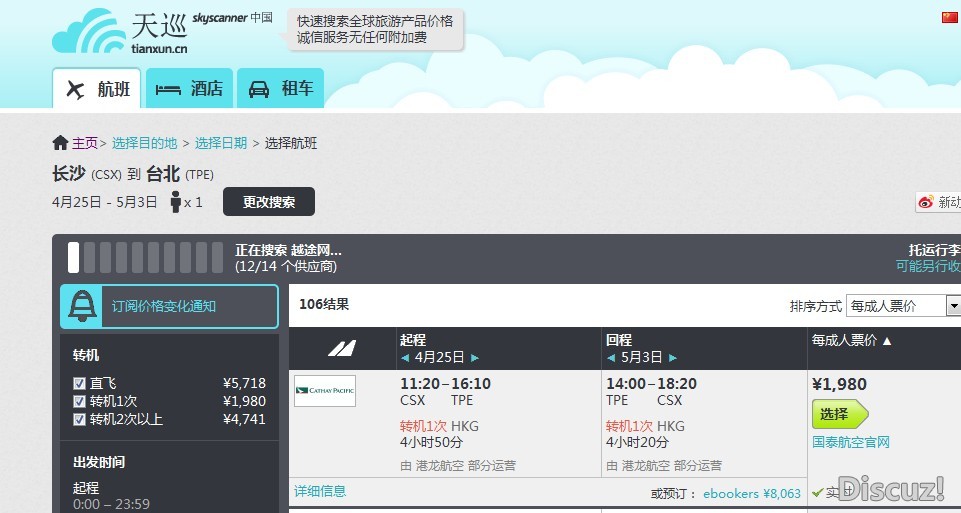Switch to the 酒店 hotels tab
Screen dimensions: 961x513
190,88
